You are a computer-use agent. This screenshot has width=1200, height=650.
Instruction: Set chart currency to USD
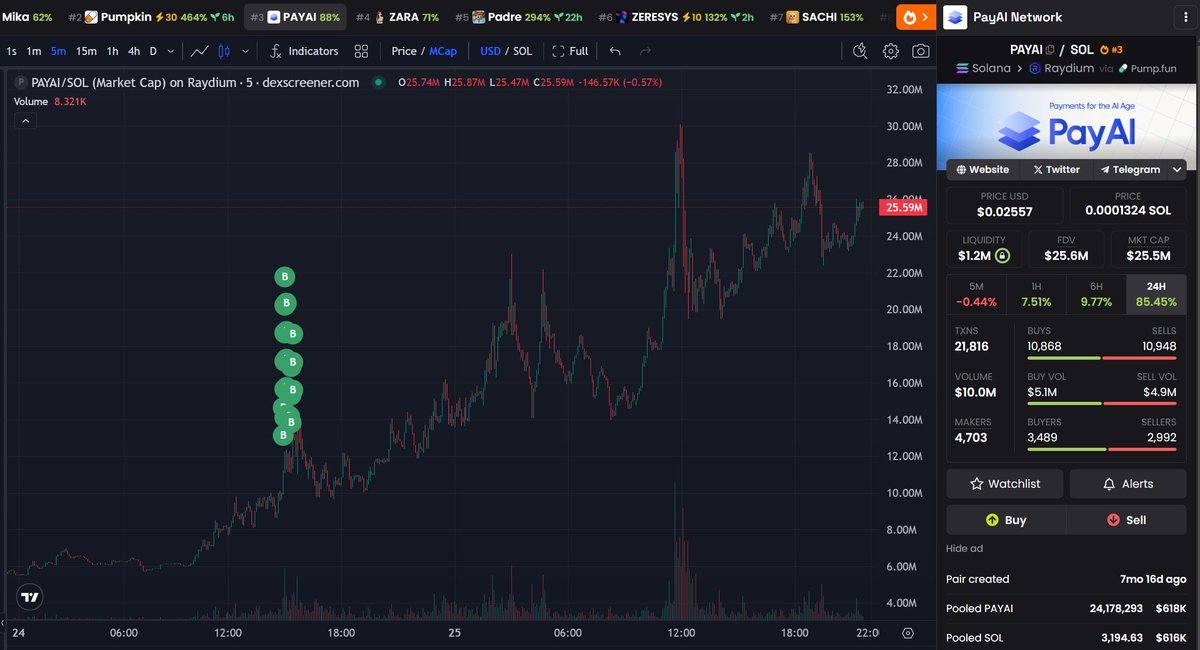pos(490,51)
